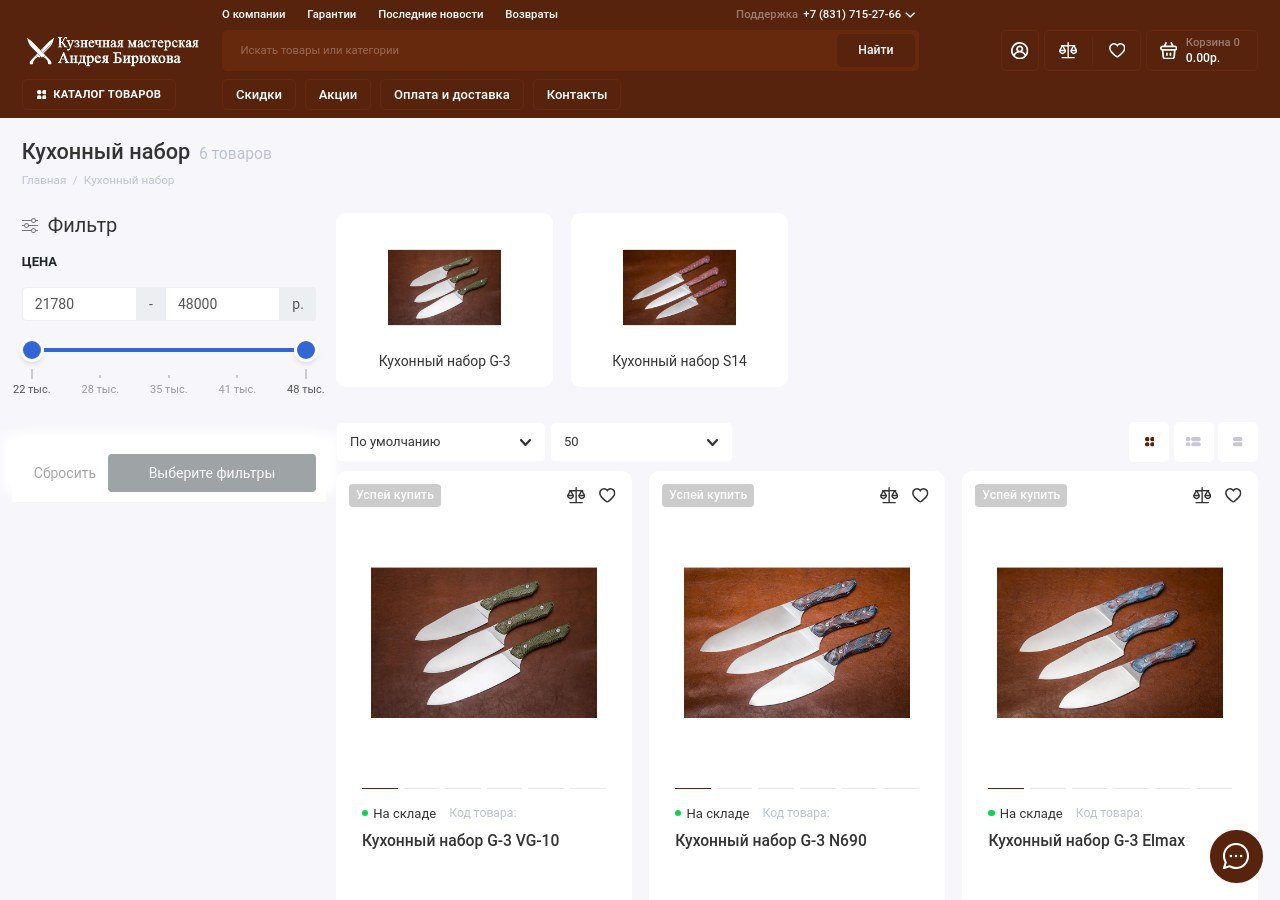This screenshot has width=1280, height=900.
Task: Expand the 'По умолчанию' sorting dropdown
Action: pos(440,442)
